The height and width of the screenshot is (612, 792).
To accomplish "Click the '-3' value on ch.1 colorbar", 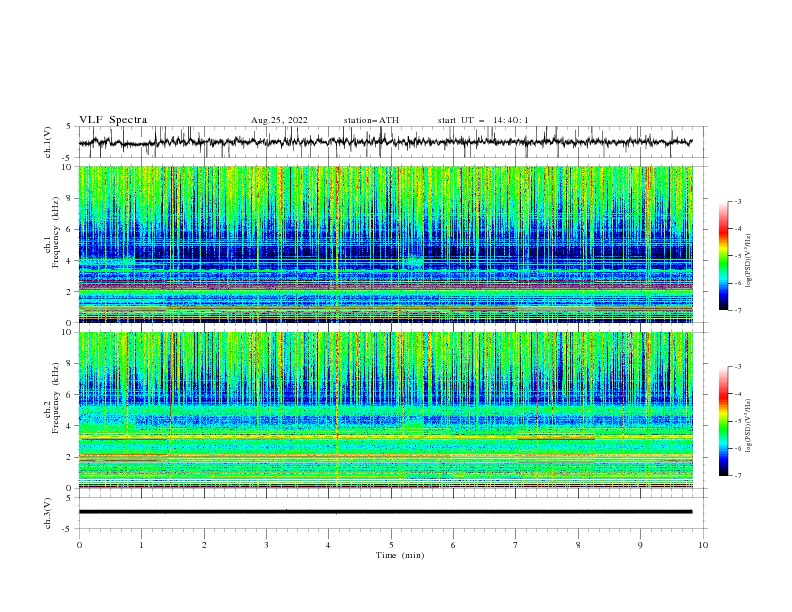I will tap(737, 201).
